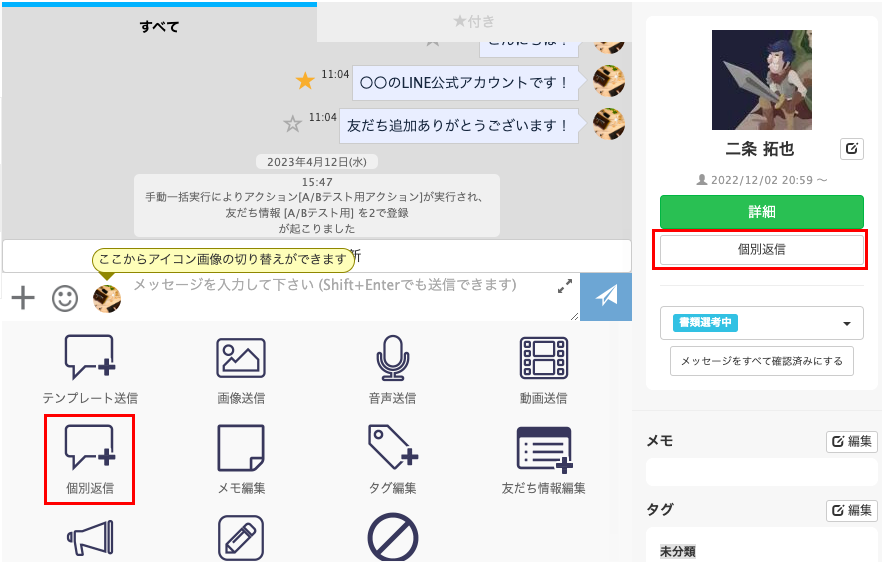Open the emoji smiley picker
882x566 pixels.
pos(65,297)
